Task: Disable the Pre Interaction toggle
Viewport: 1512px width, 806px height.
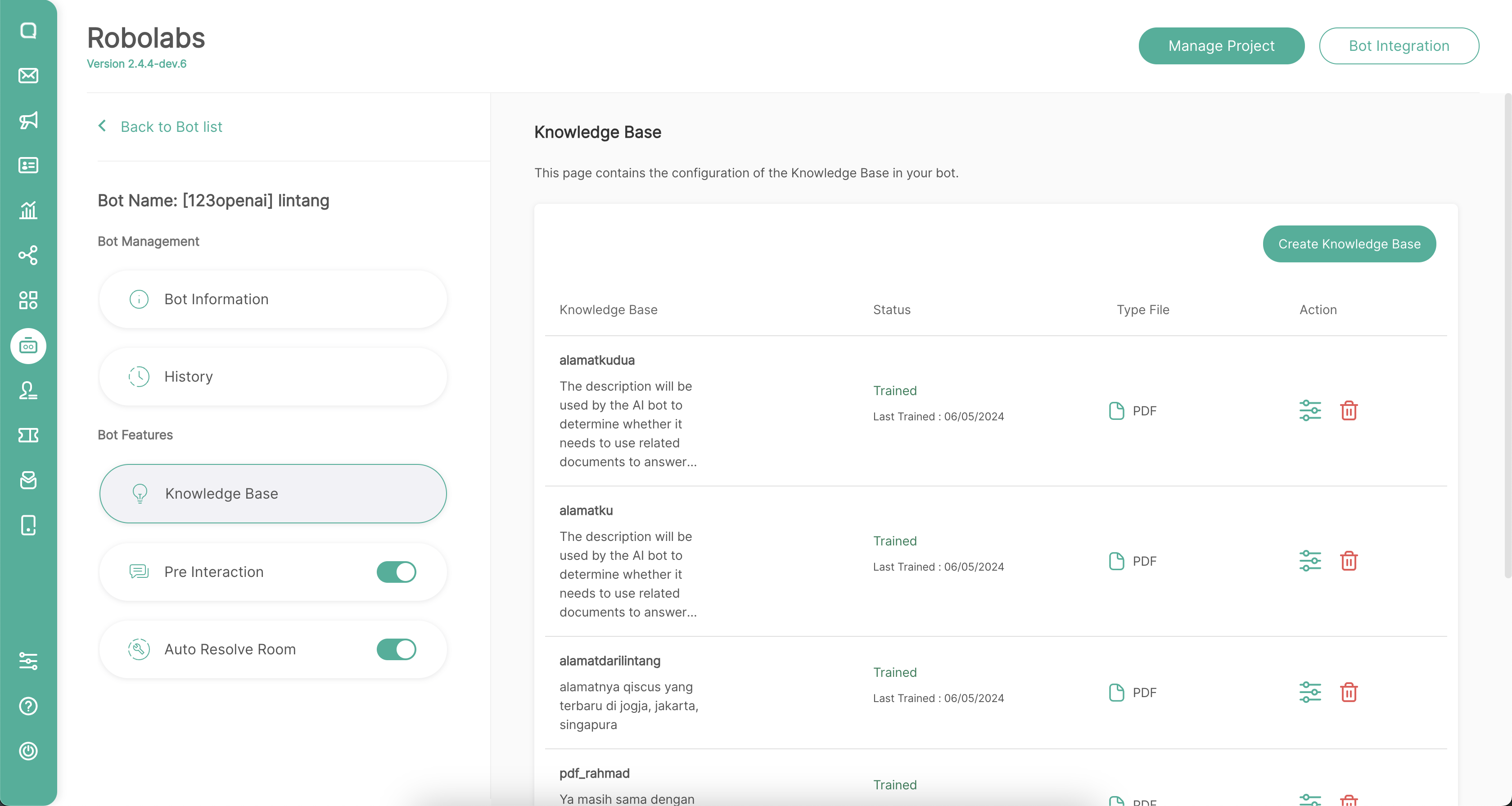Action: click(x=396, y=572)
